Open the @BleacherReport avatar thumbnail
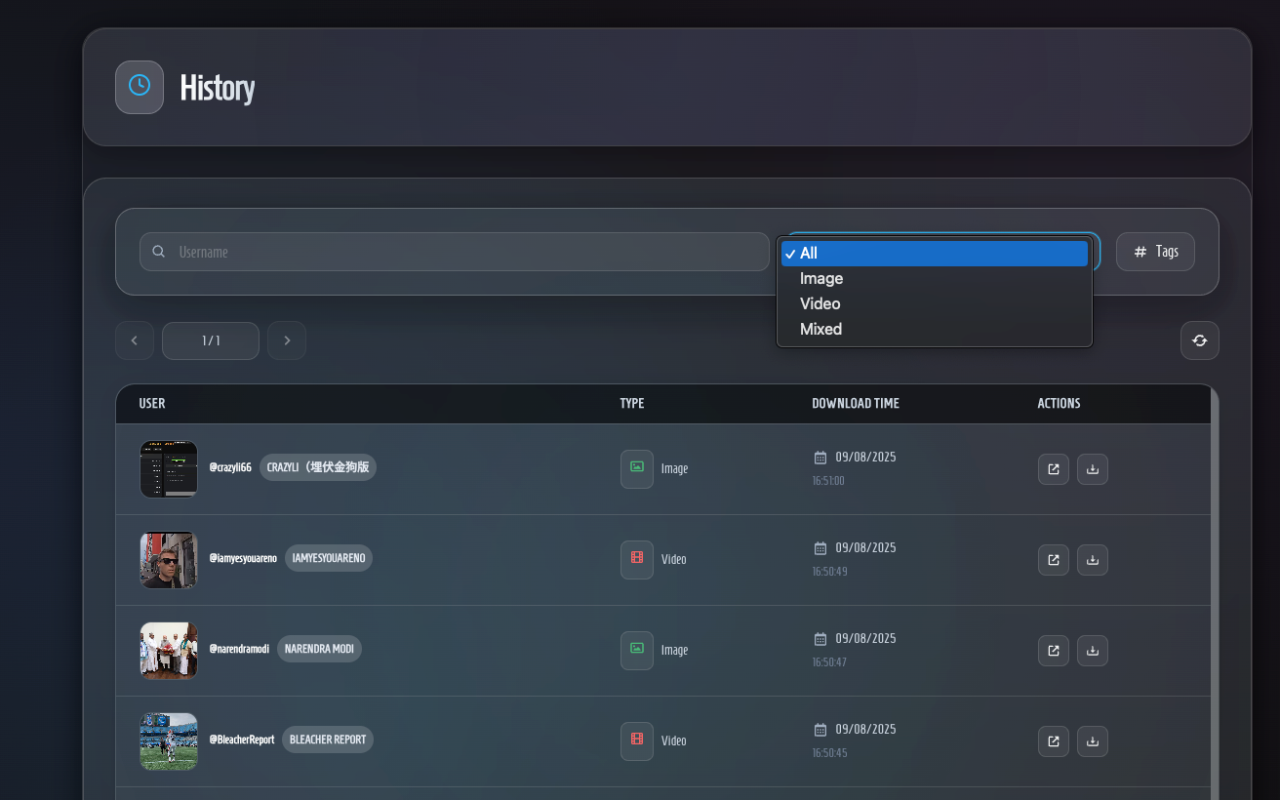This screenshot has width=1280, height=800. coord(169,742)
